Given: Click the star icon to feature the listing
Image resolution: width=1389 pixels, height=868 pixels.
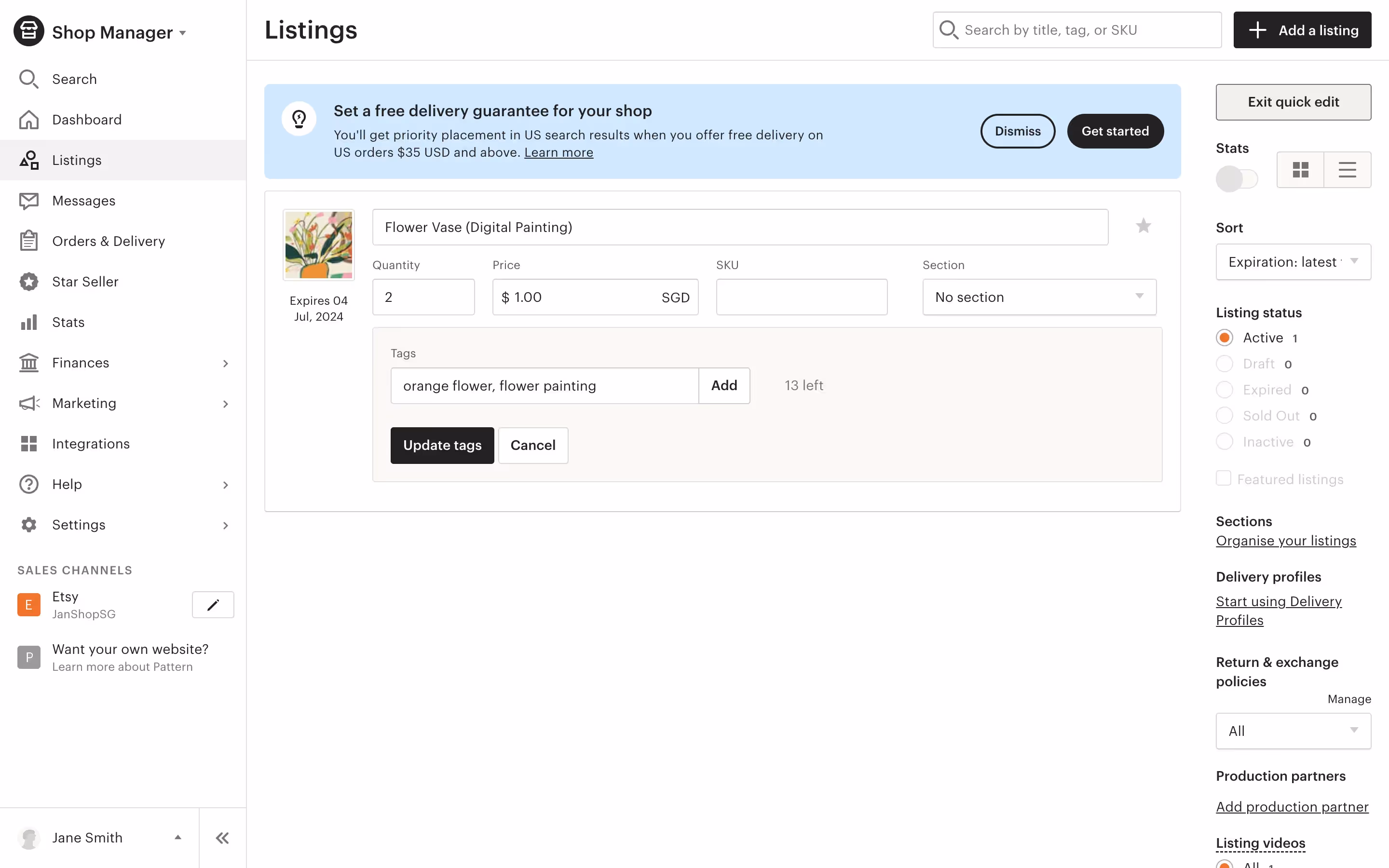Looking at the screenshot, I should coord(1144,226).
